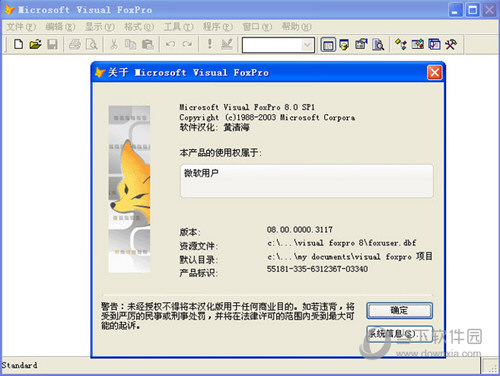Open the 编辑 (Edit) menu

click(60, 27)
